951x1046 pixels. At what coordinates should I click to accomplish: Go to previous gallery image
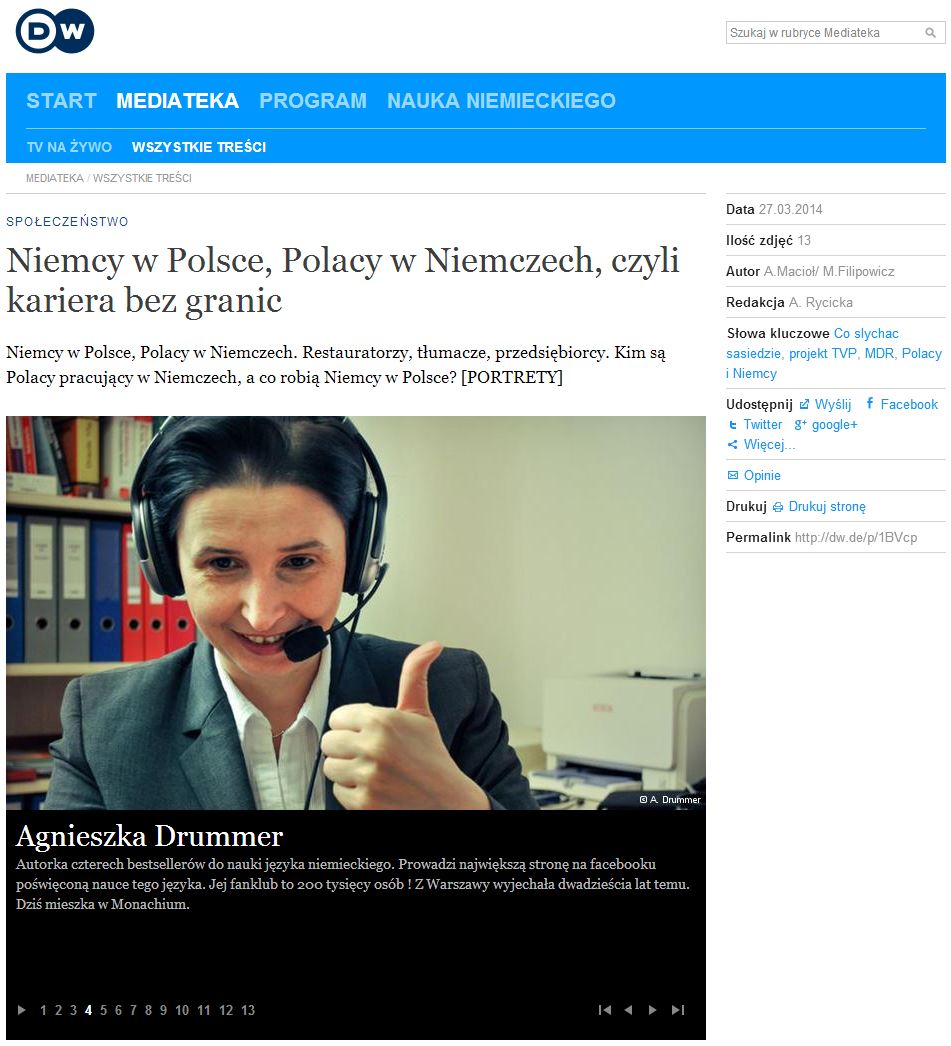click(628, 1010)
